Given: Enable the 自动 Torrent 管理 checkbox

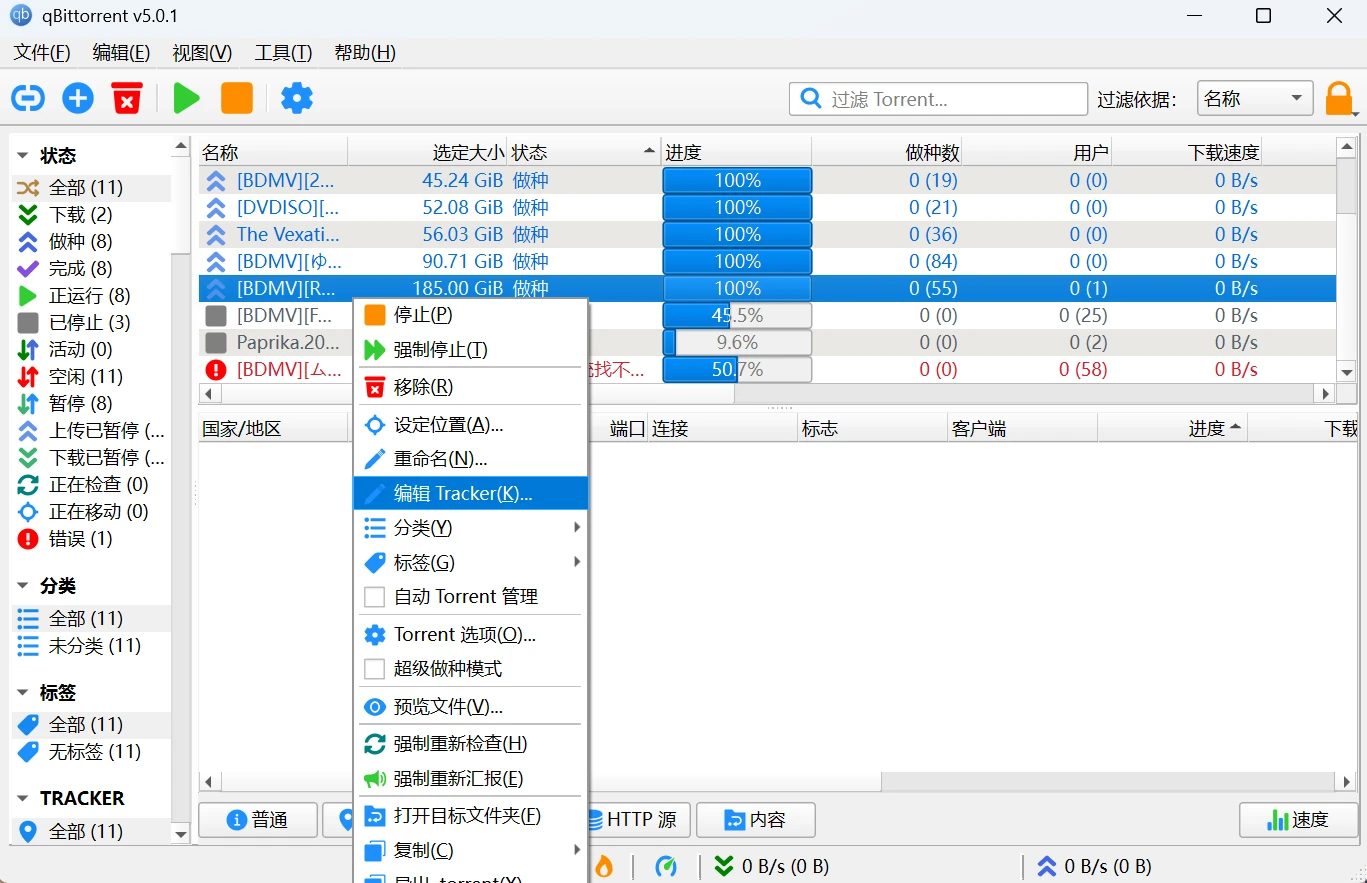Looking at the screenshot, I should point(374,597).
